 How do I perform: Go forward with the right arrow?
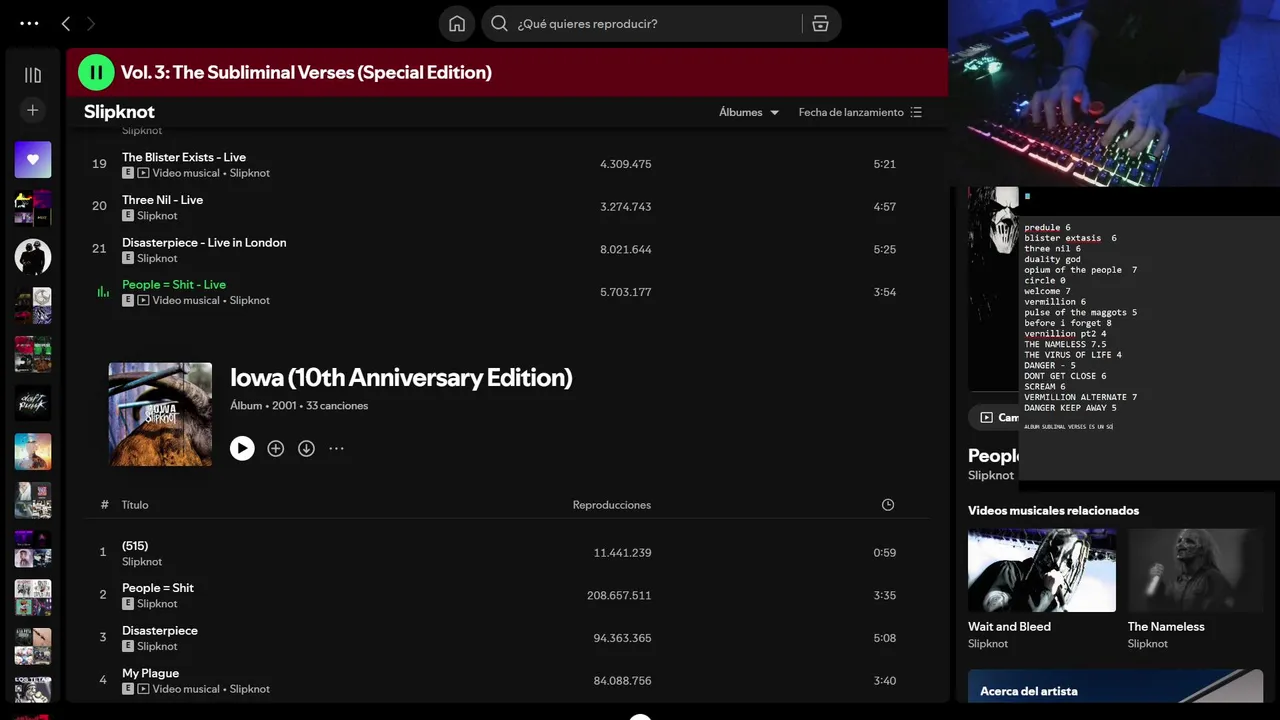pos(91,23)
